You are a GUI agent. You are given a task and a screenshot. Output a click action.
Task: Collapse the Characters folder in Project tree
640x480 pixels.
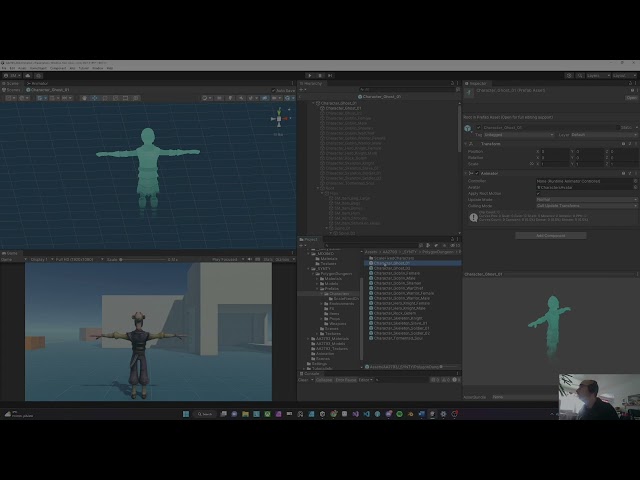[322, 293]
